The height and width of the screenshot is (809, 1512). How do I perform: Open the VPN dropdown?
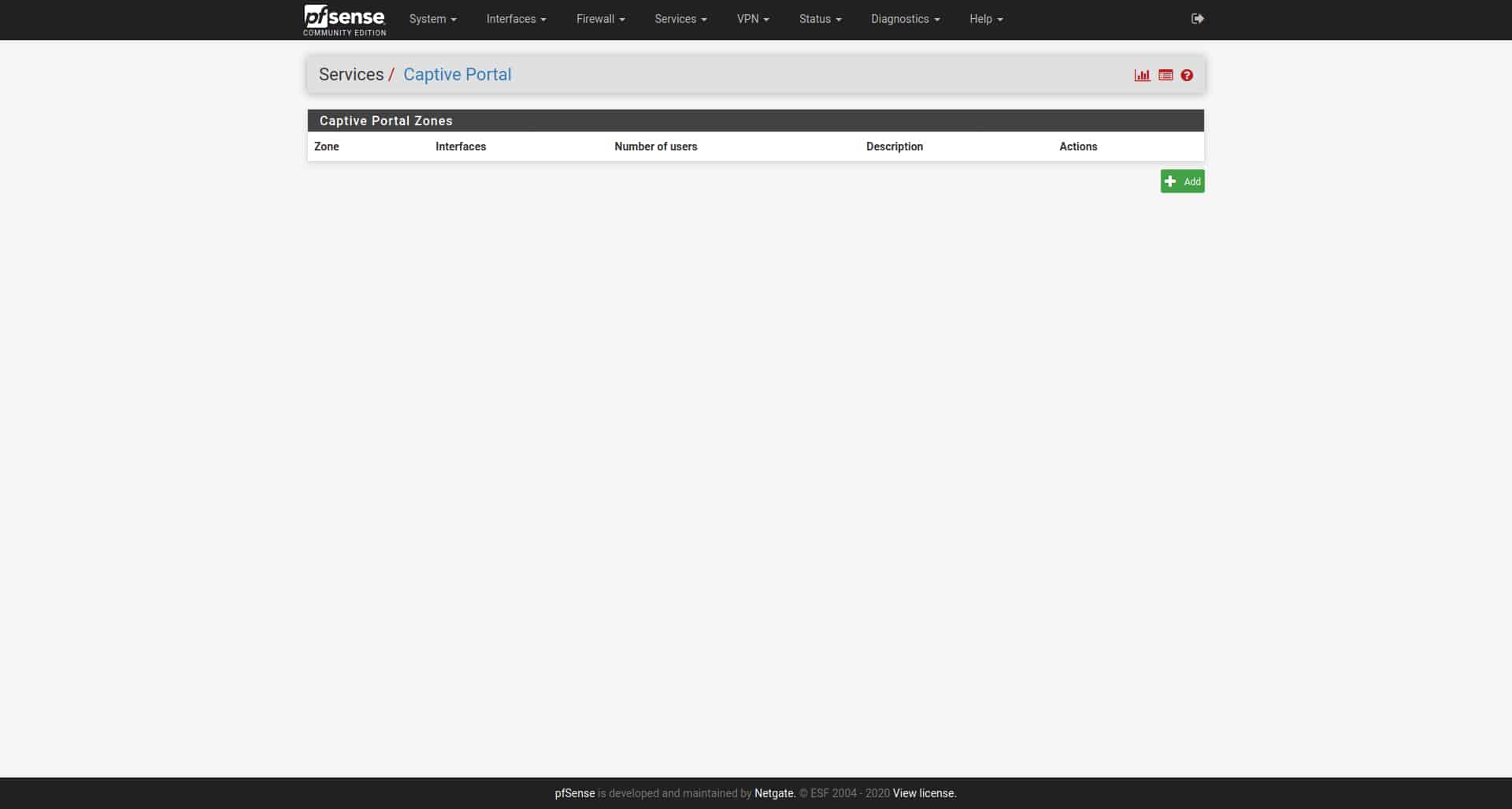click(753, 19)
